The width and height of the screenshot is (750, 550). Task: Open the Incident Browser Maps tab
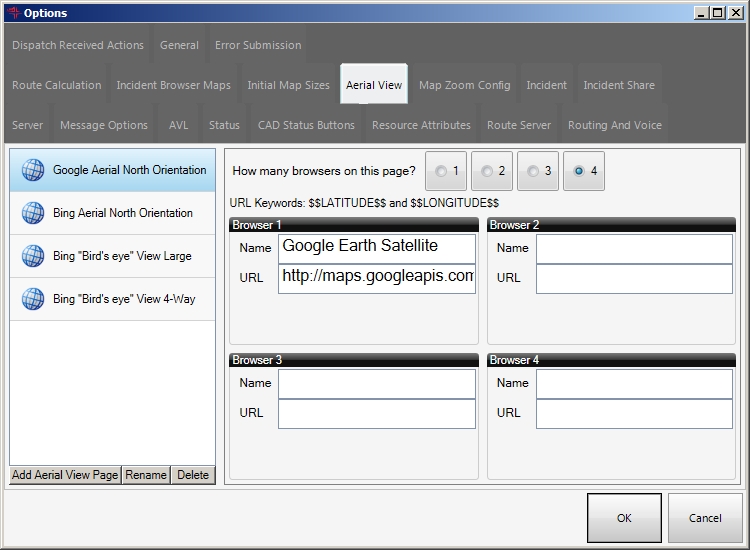[174, 85]
